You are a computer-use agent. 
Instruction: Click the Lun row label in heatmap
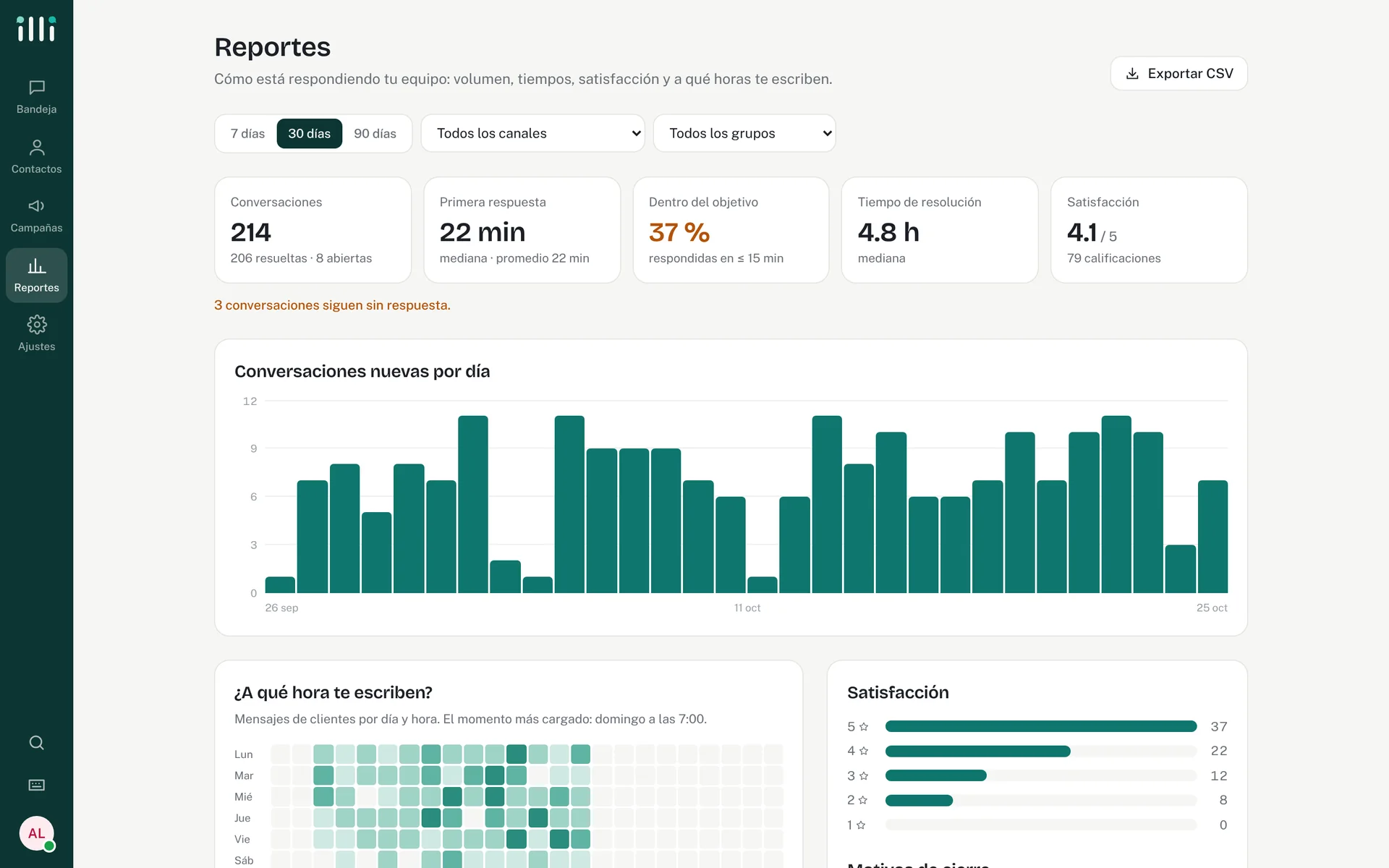point(244,754)
